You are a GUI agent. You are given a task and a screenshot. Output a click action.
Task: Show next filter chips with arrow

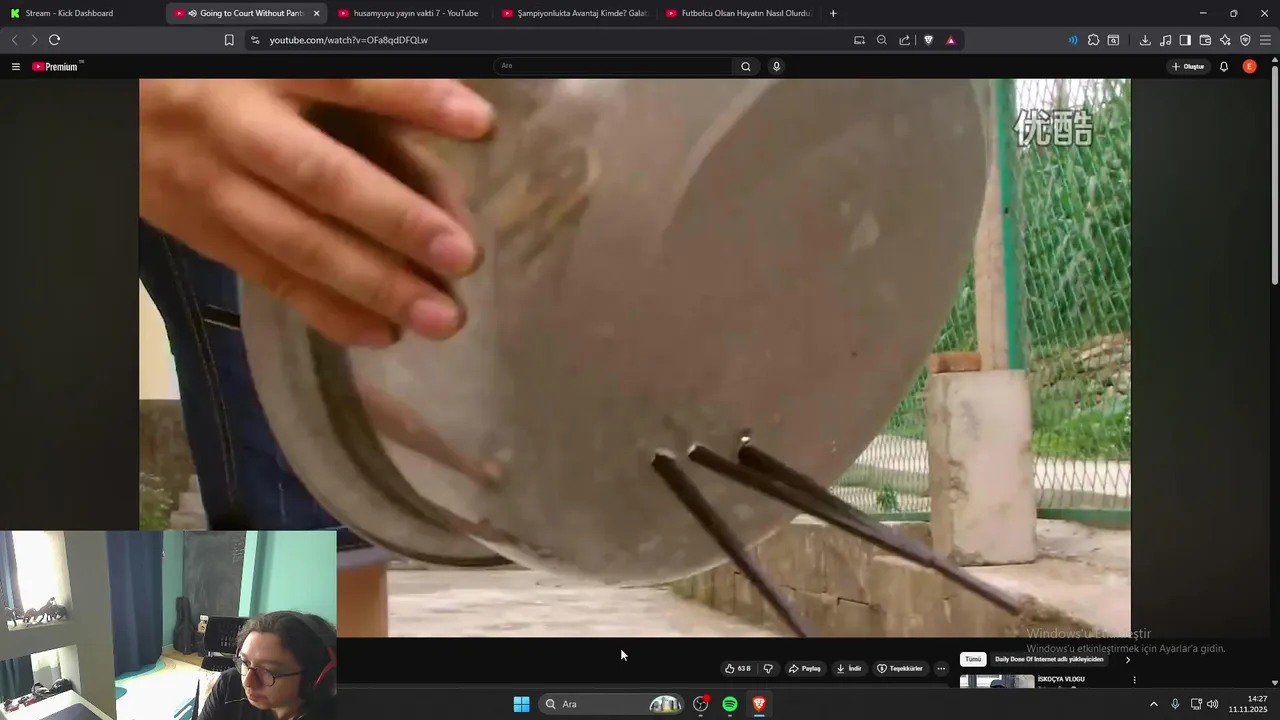tap(1128, 659)
